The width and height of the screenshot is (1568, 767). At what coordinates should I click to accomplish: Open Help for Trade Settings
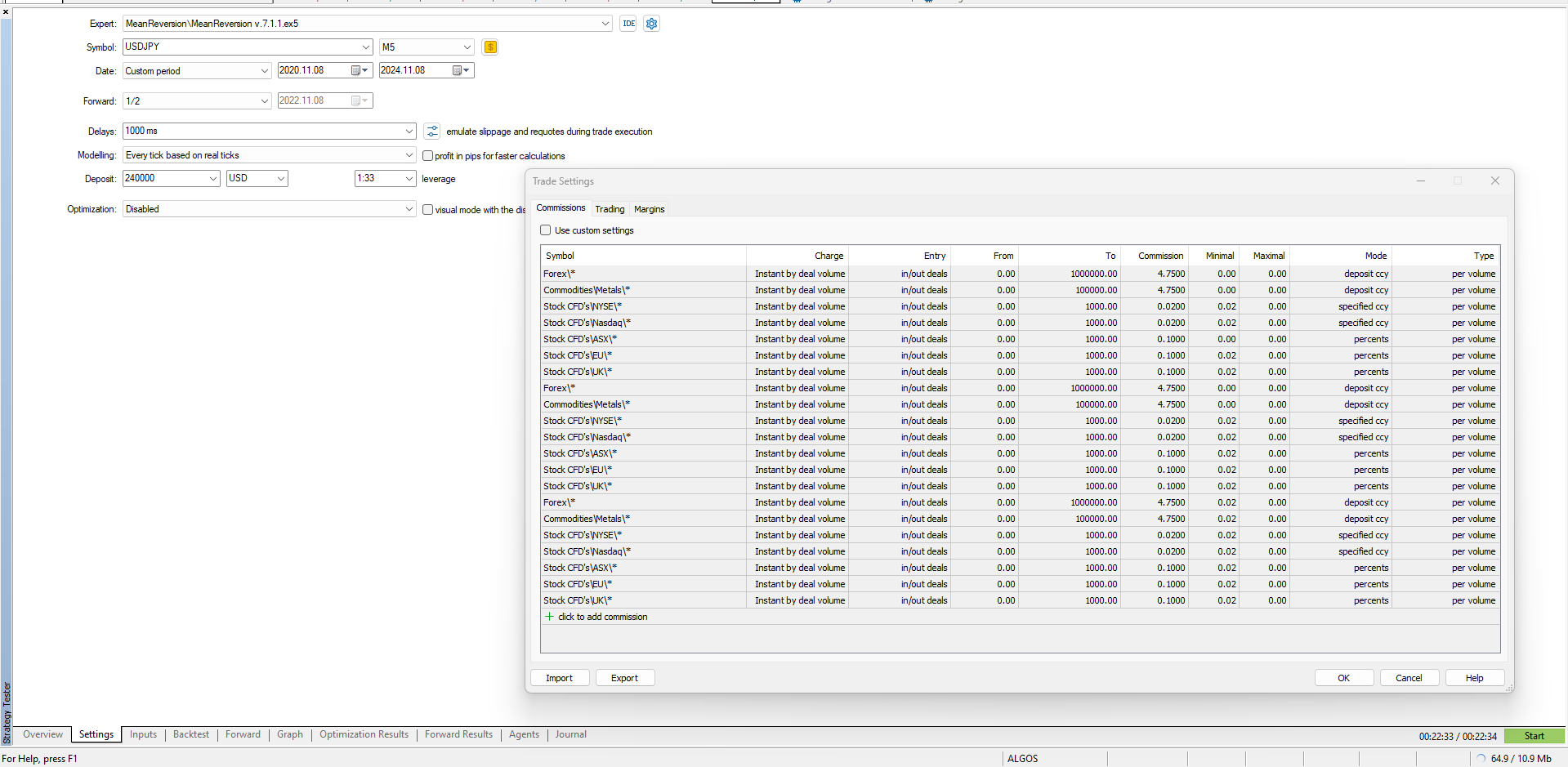tap(1475, 678)
